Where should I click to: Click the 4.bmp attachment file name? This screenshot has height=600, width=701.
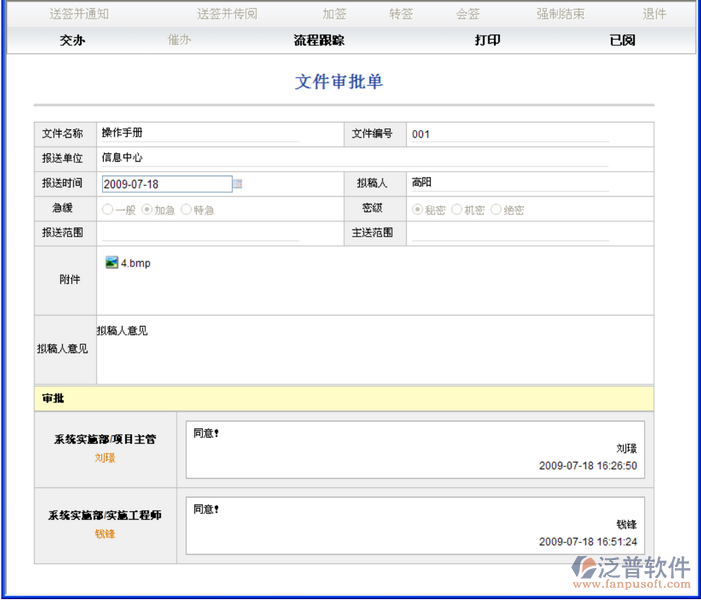point(136,263)
